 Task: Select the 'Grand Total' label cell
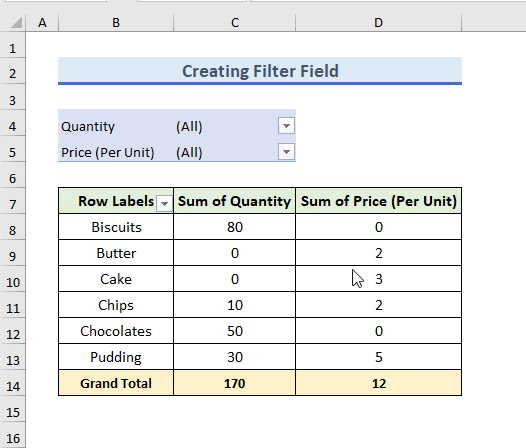[116, 383]
